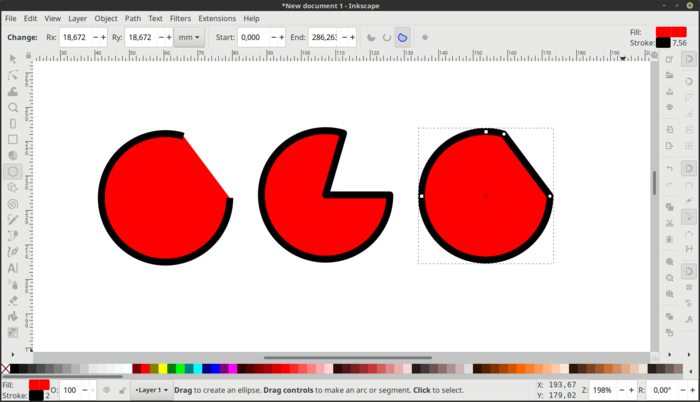Select the Gradient tool
Viewport: 700px width, 402px height.
(12, 333)
